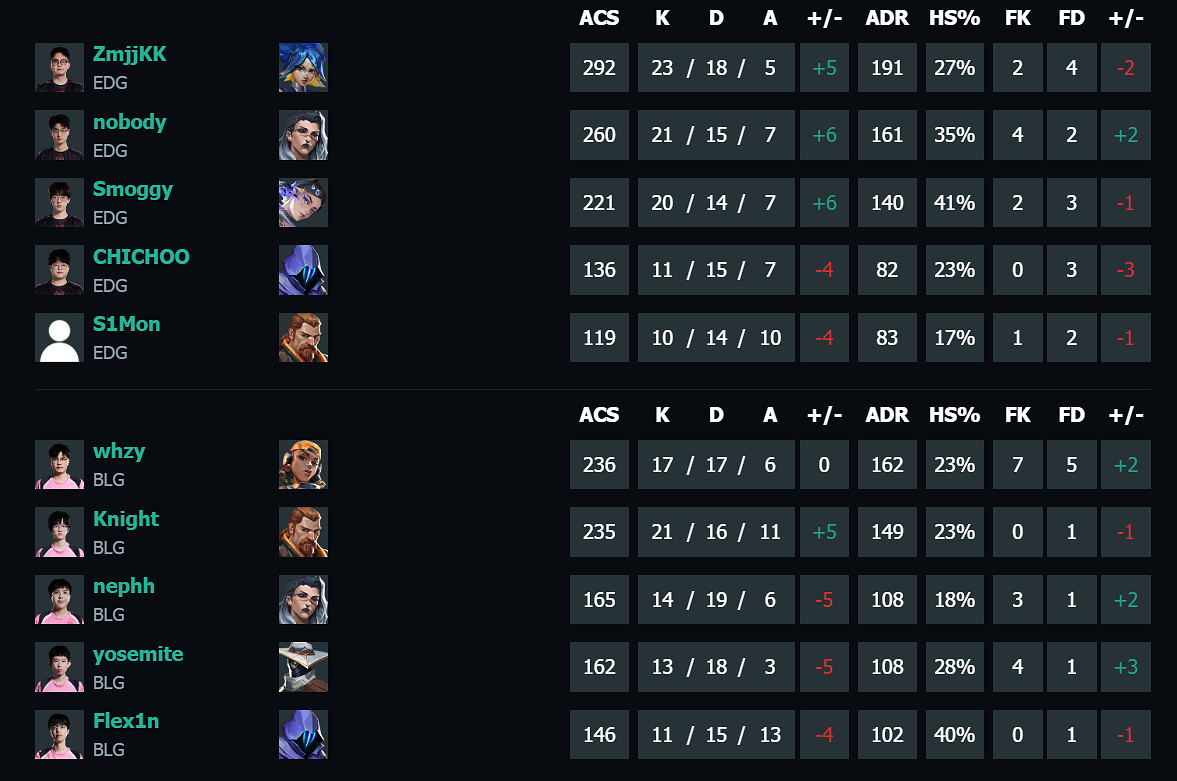Sort players by ADR header
The height and width of the screenshot is (781, 1177).
(886, 18)
